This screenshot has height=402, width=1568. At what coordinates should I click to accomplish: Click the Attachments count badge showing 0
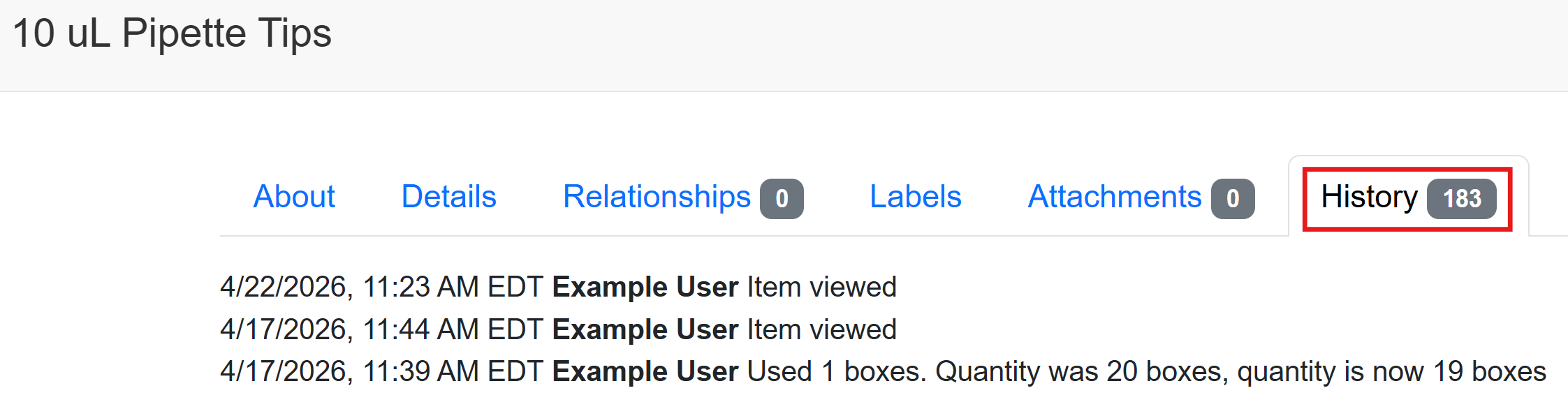pos(1233,199)
